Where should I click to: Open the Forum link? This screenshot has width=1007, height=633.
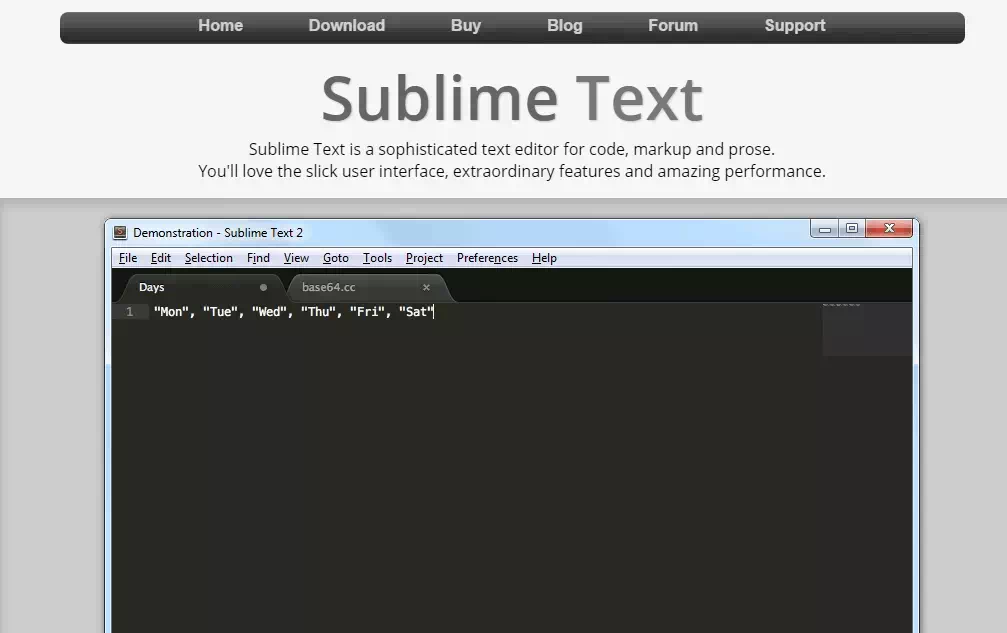click(x=673, y=26)
